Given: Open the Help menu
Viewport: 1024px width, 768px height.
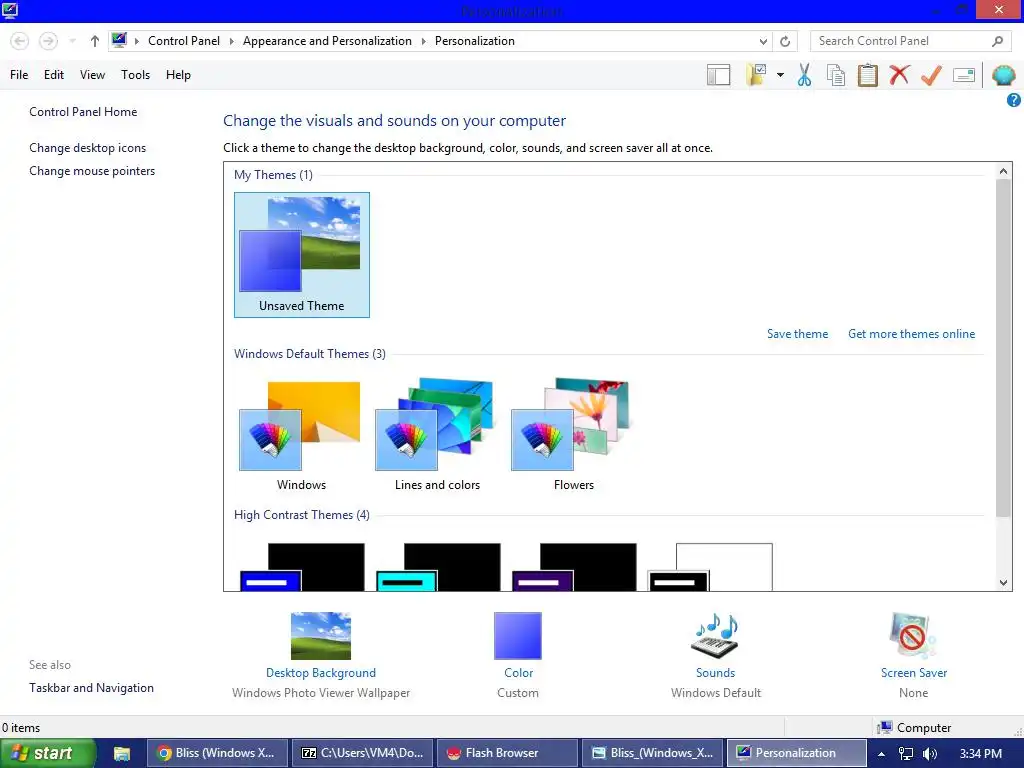Looking at the screenshot, I should click(x=178, y=75).
